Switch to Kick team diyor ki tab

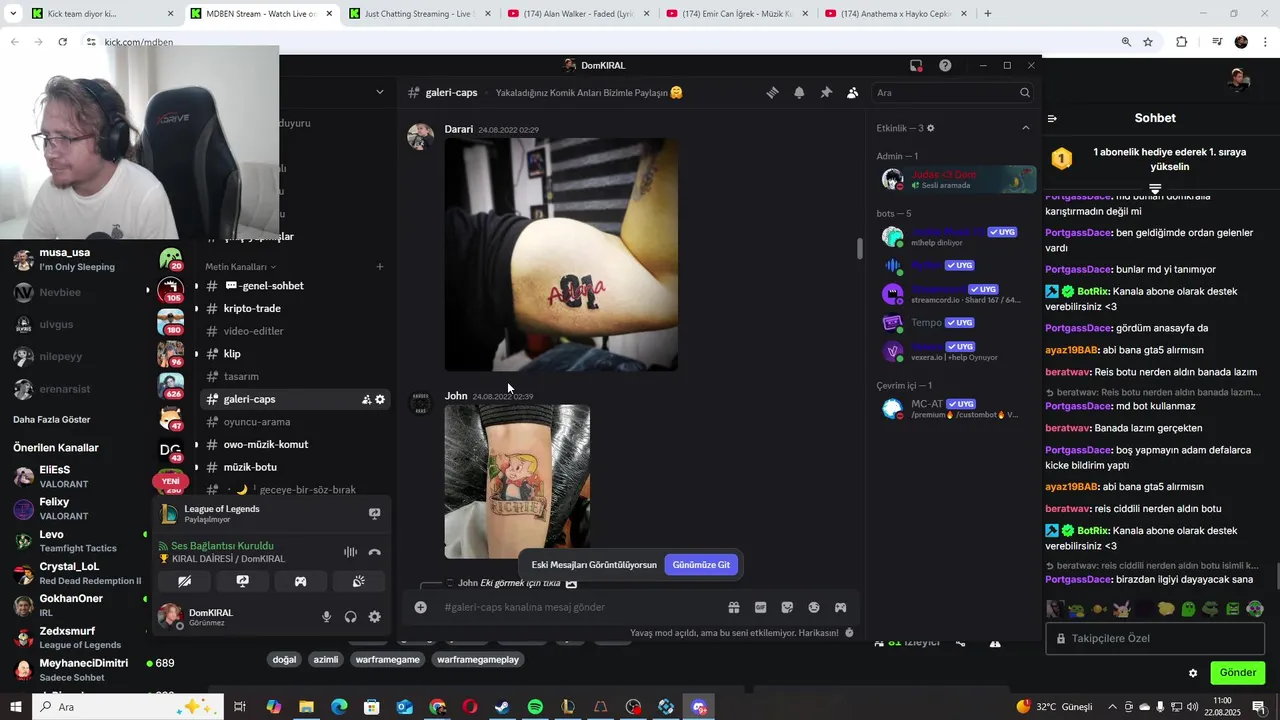[x=102, y=14]
